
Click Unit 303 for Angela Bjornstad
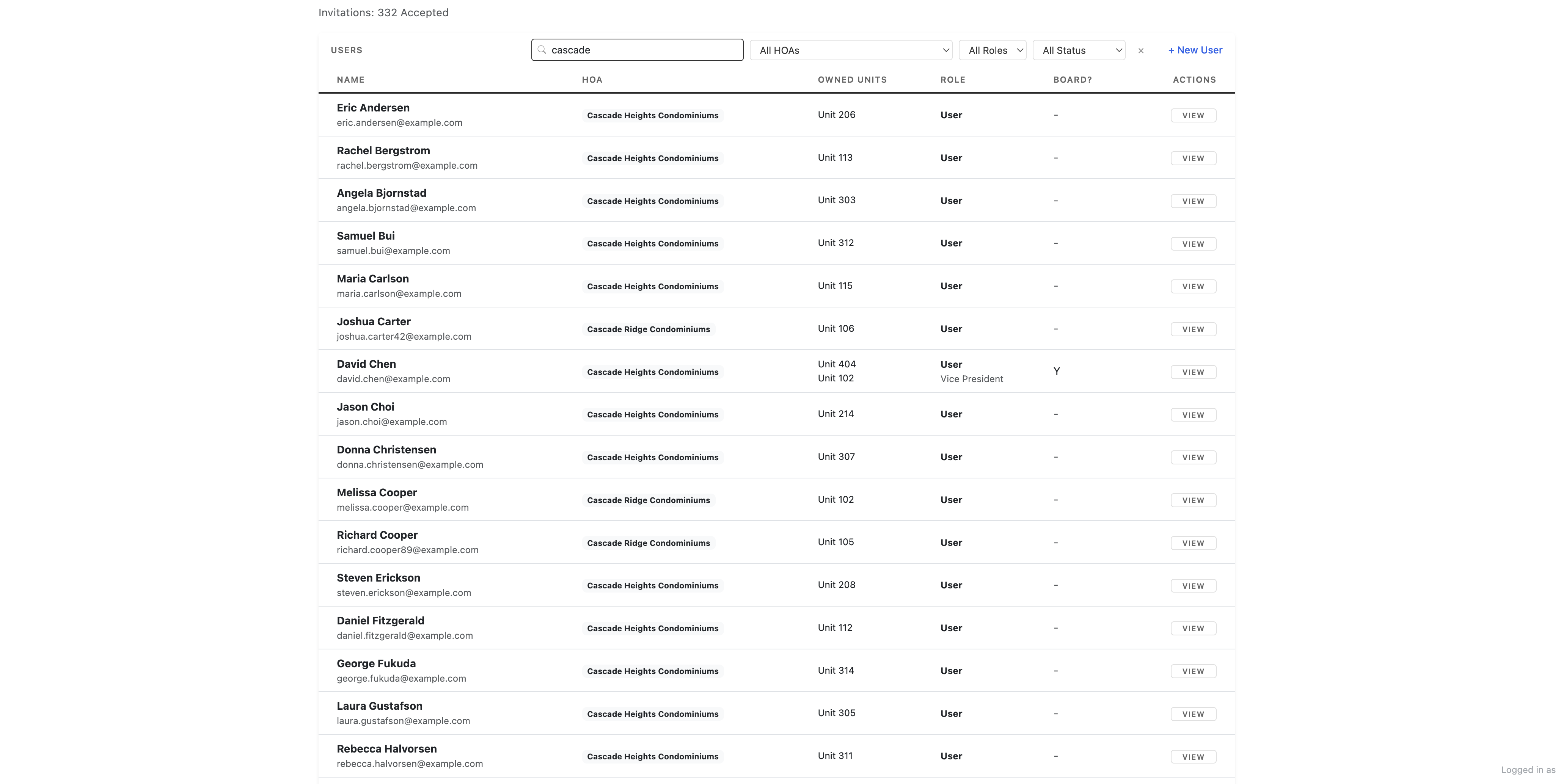[836, 200]
